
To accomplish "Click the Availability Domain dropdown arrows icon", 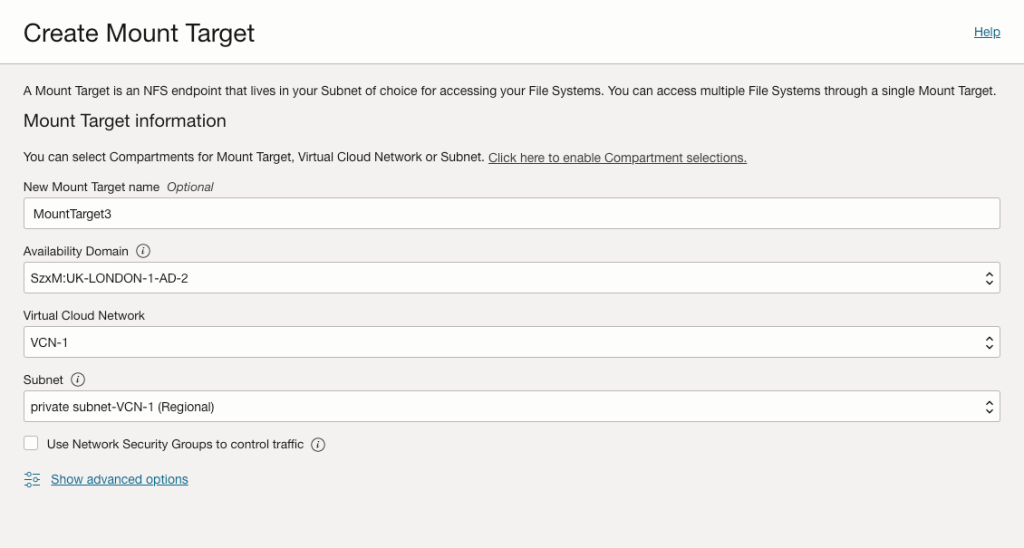I will point(989,278).
